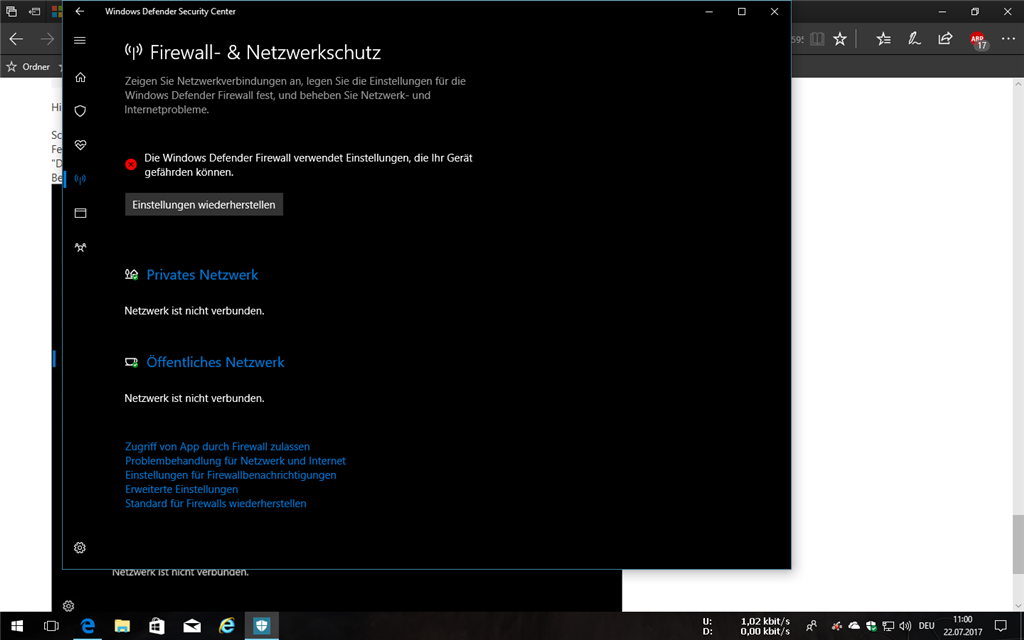Open People icon in system tray
1024x640 pixels.
coord(811,626)
